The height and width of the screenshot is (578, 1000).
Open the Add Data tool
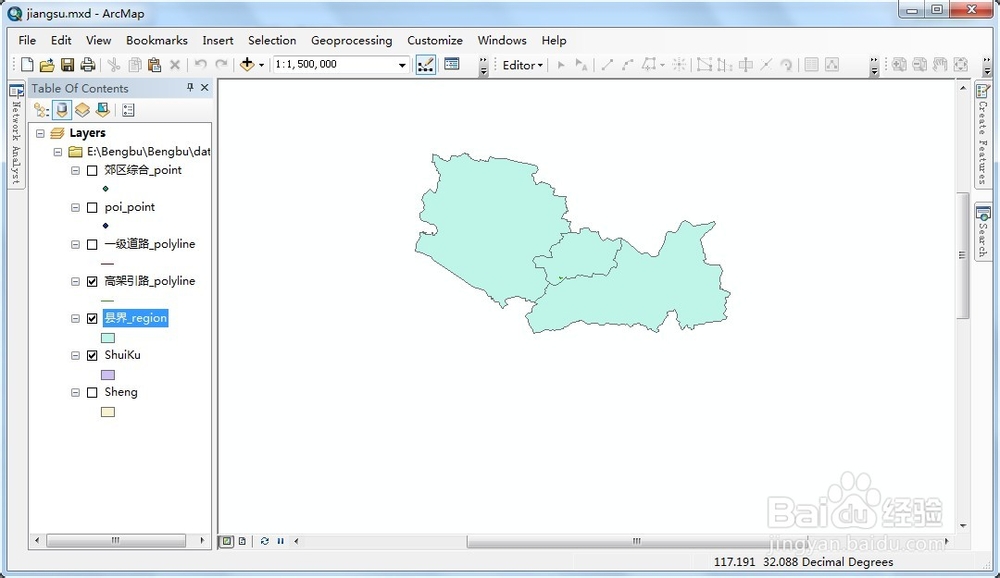coord(248,64)
